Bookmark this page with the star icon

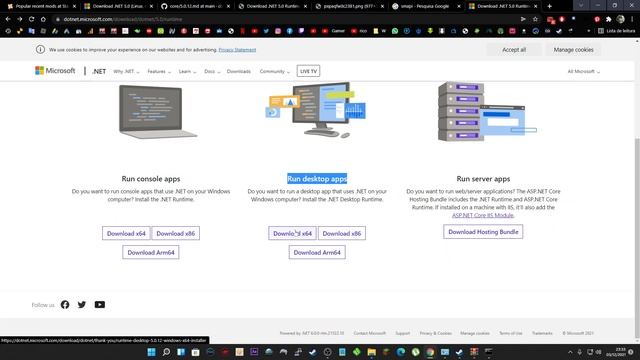coord(535,19)
